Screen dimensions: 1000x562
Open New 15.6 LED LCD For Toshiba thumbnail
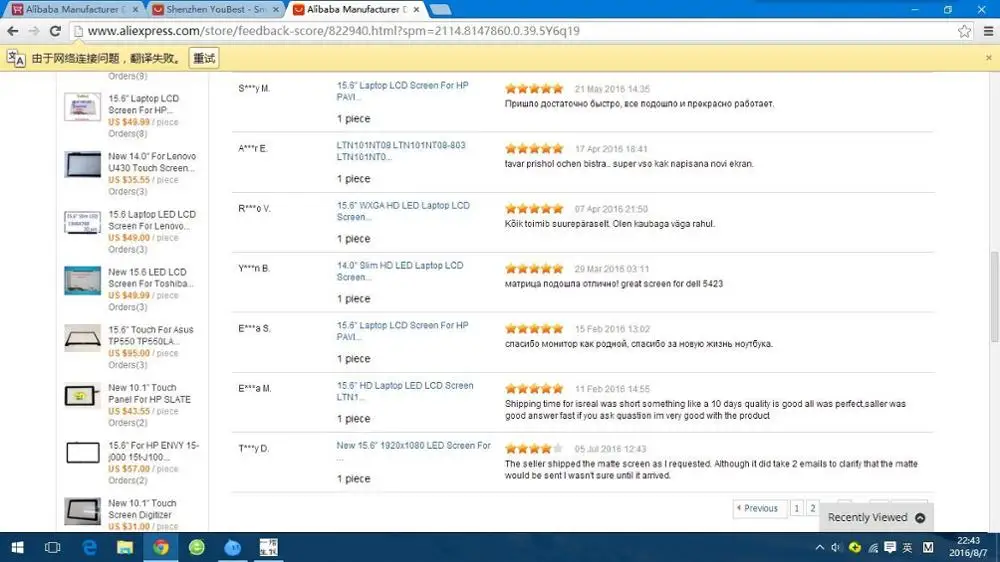tap(82, 280)
